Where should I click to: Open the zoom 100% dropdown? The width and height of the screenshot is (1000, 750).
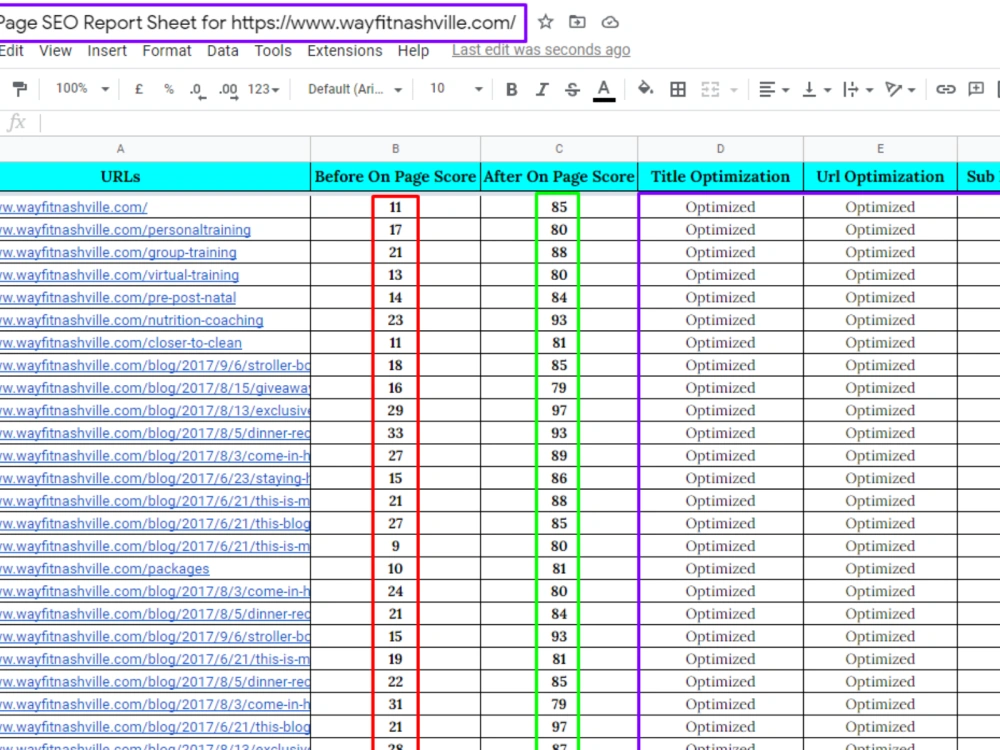pyautogui.click(x=82, y=89)
